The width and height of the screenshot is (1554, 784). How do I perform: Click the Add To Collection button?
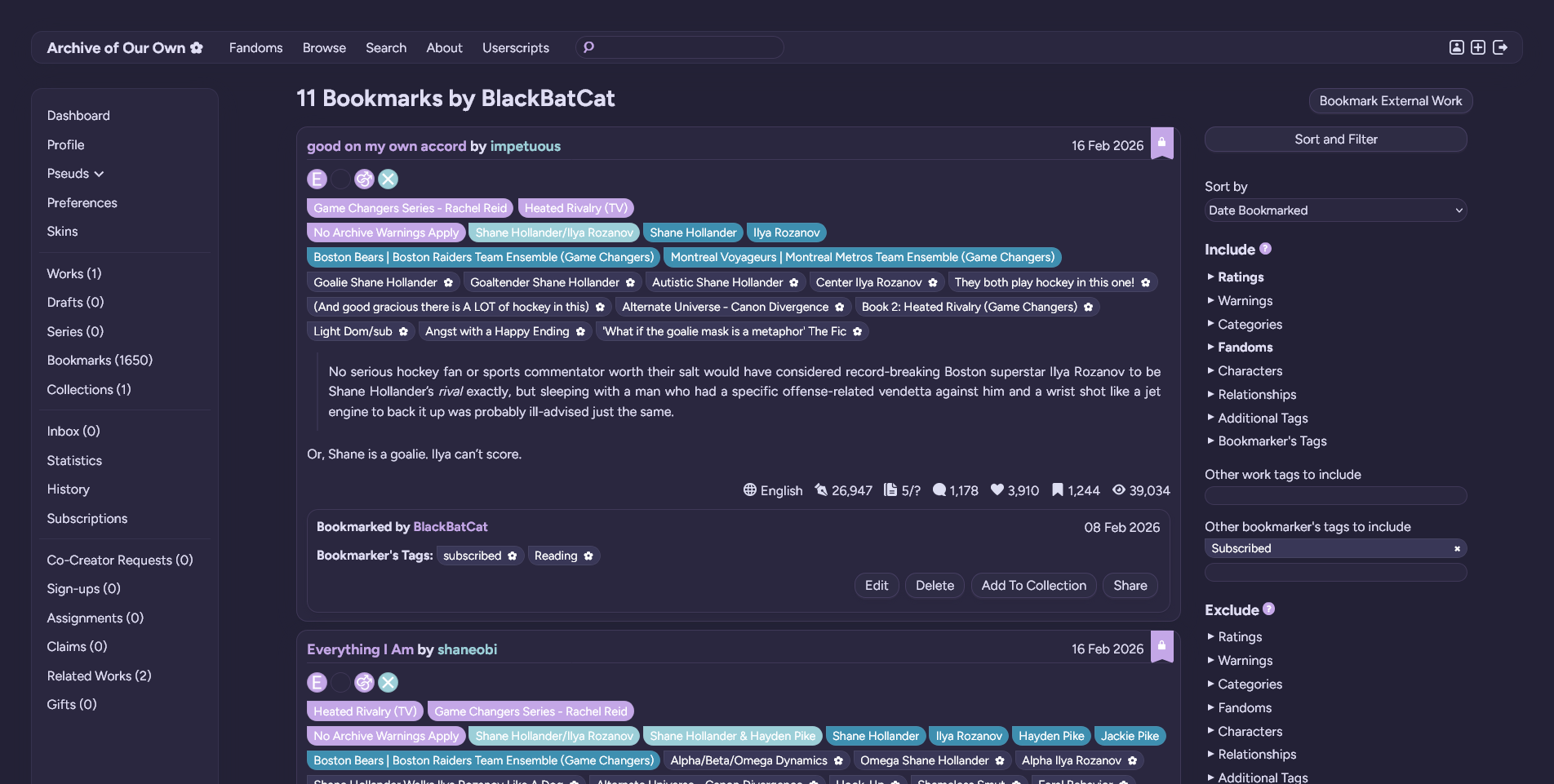click(1033, 586)
